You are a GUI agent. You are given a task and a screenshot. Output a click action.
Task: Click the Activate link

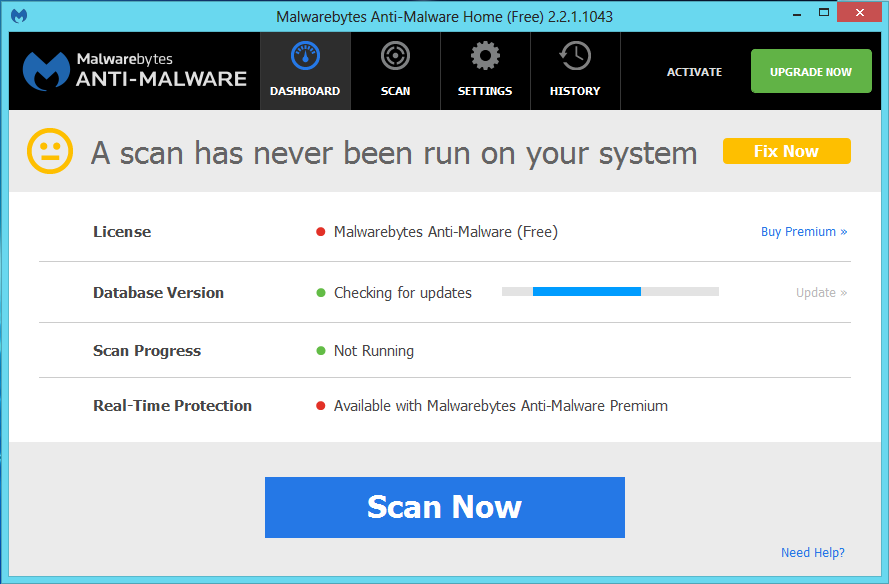(694, 72)
